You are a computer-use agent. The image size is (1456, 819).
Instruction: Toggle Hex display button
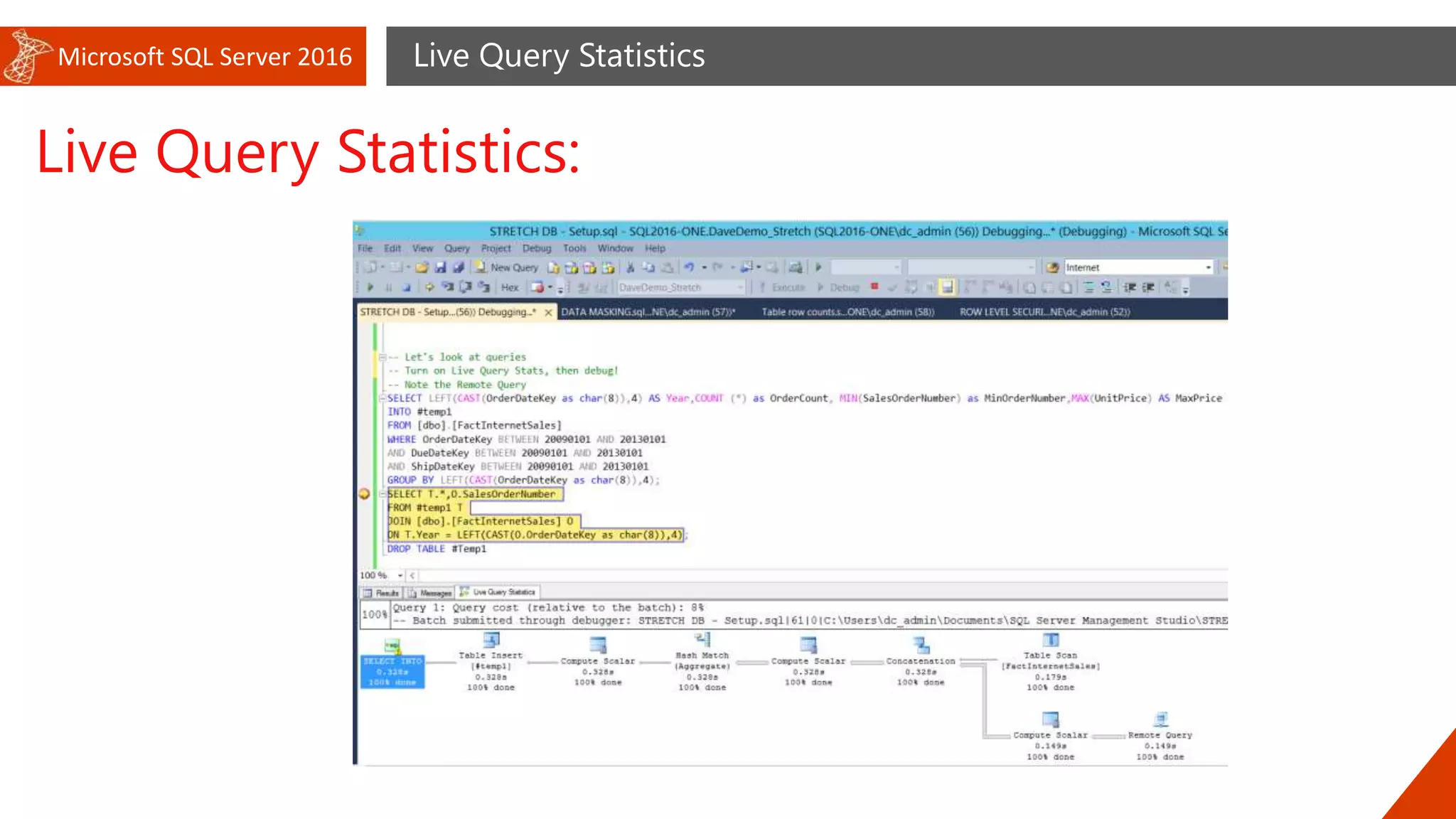[510, 287]
